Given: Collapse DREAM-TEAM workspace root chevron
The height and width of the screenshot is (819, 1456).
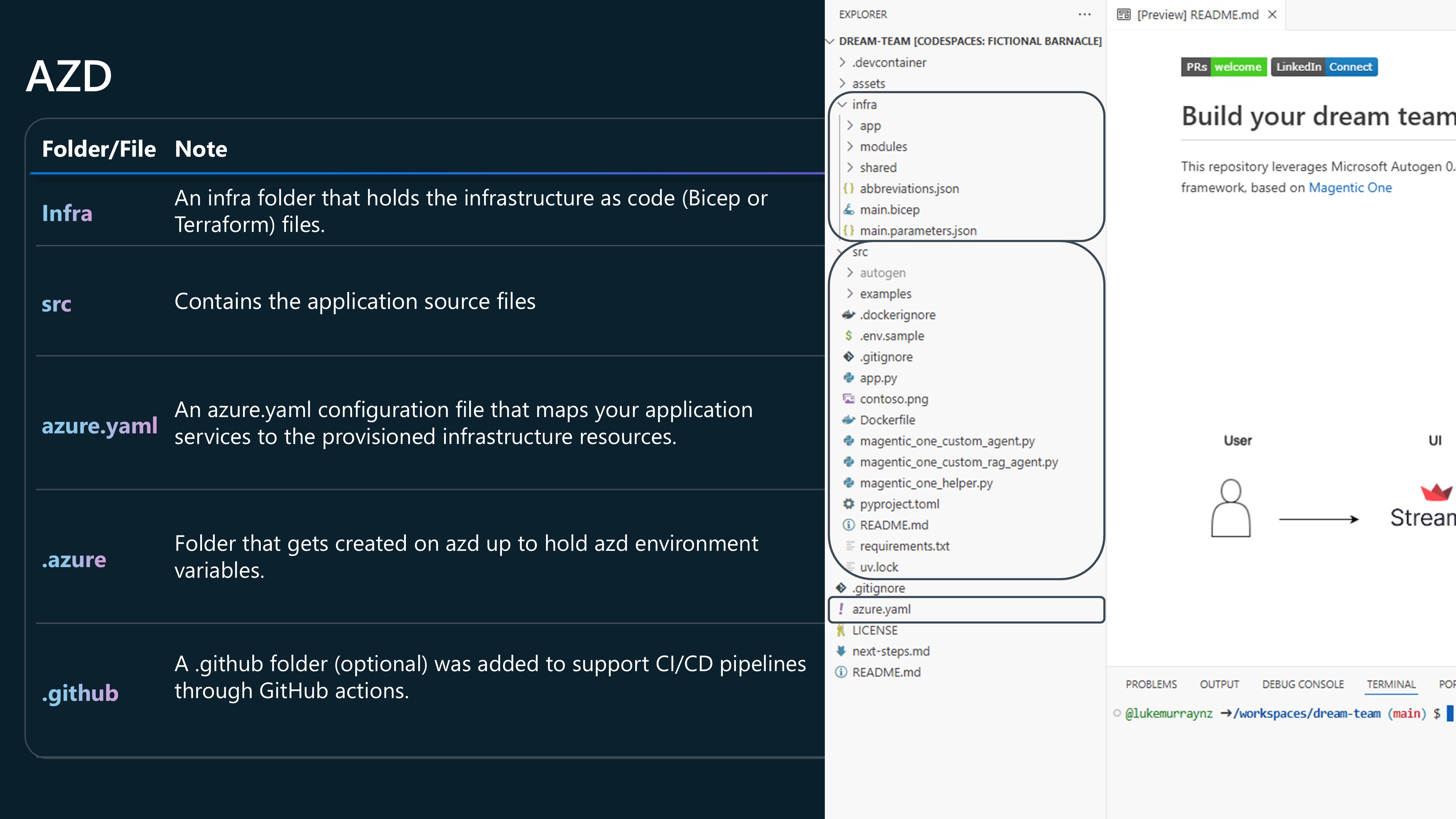Looking at the screenshot, I should tap(830, 41).
